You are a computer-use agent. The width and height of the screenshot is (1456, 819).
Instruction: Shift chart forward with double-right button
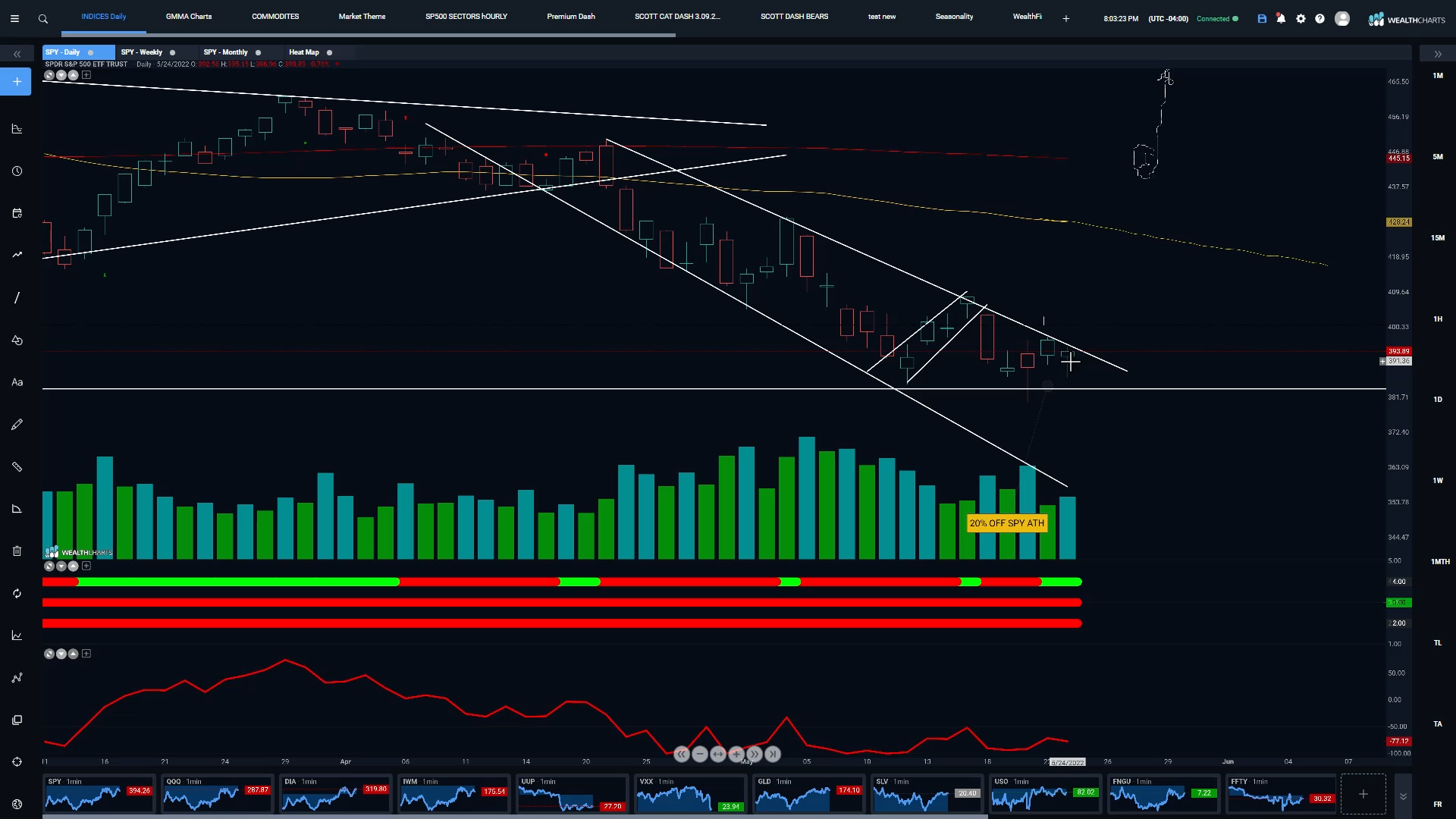(755, 754)
